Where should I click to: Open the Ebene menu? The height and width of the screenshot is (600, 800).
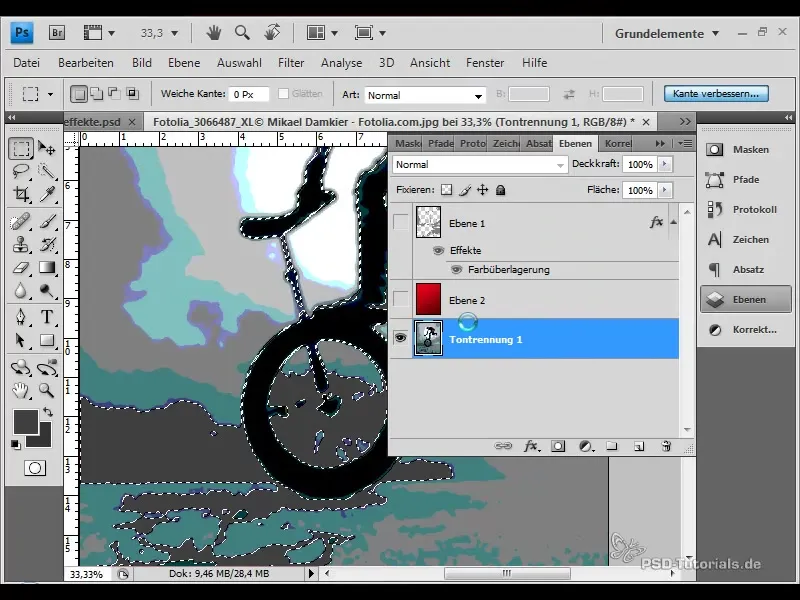click(184, 63)
